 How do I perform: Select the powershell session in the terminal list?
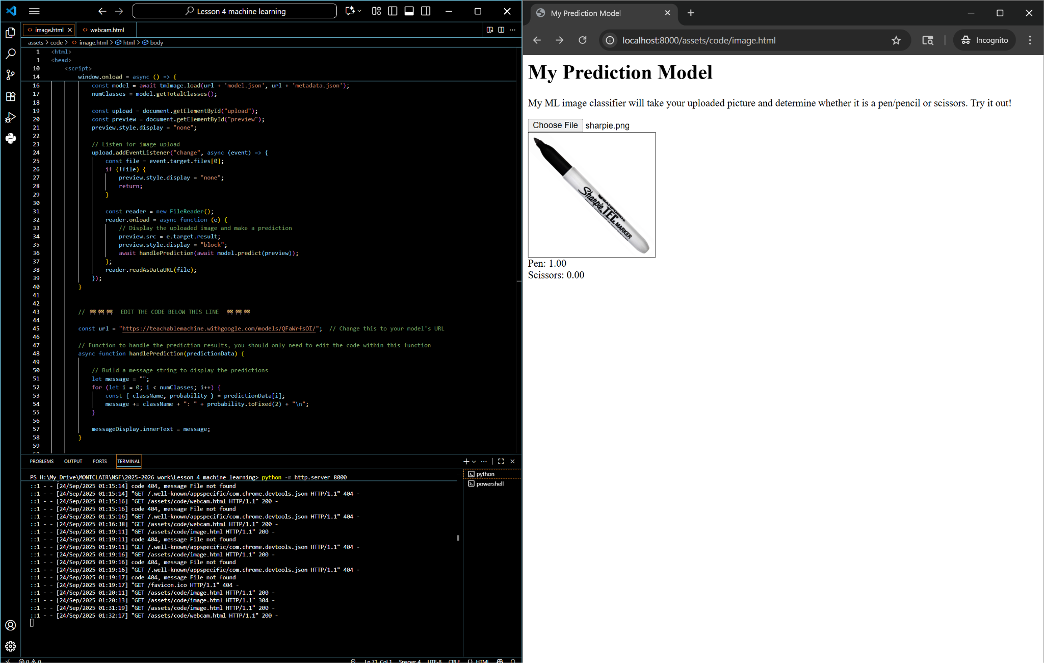(487, 483)
